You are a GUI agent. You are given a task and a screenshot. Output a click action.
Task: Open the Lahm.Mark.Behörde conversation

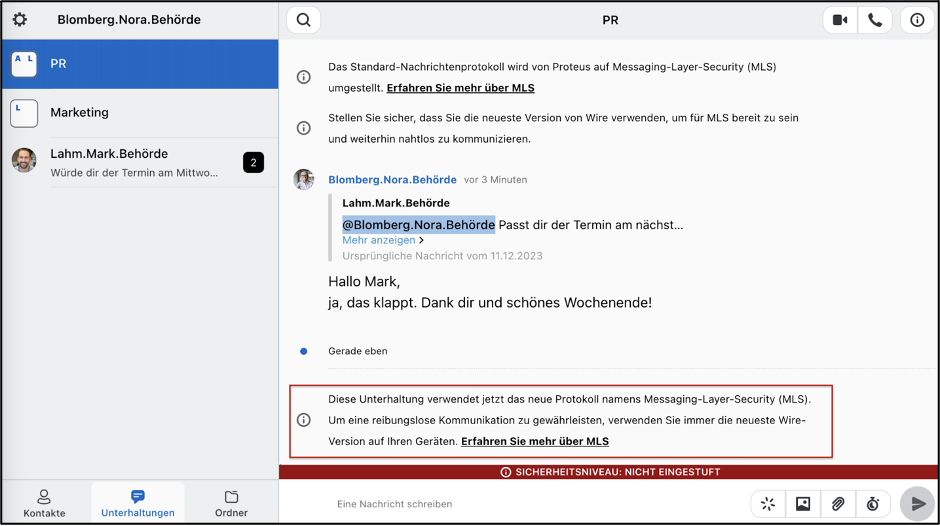140,163
